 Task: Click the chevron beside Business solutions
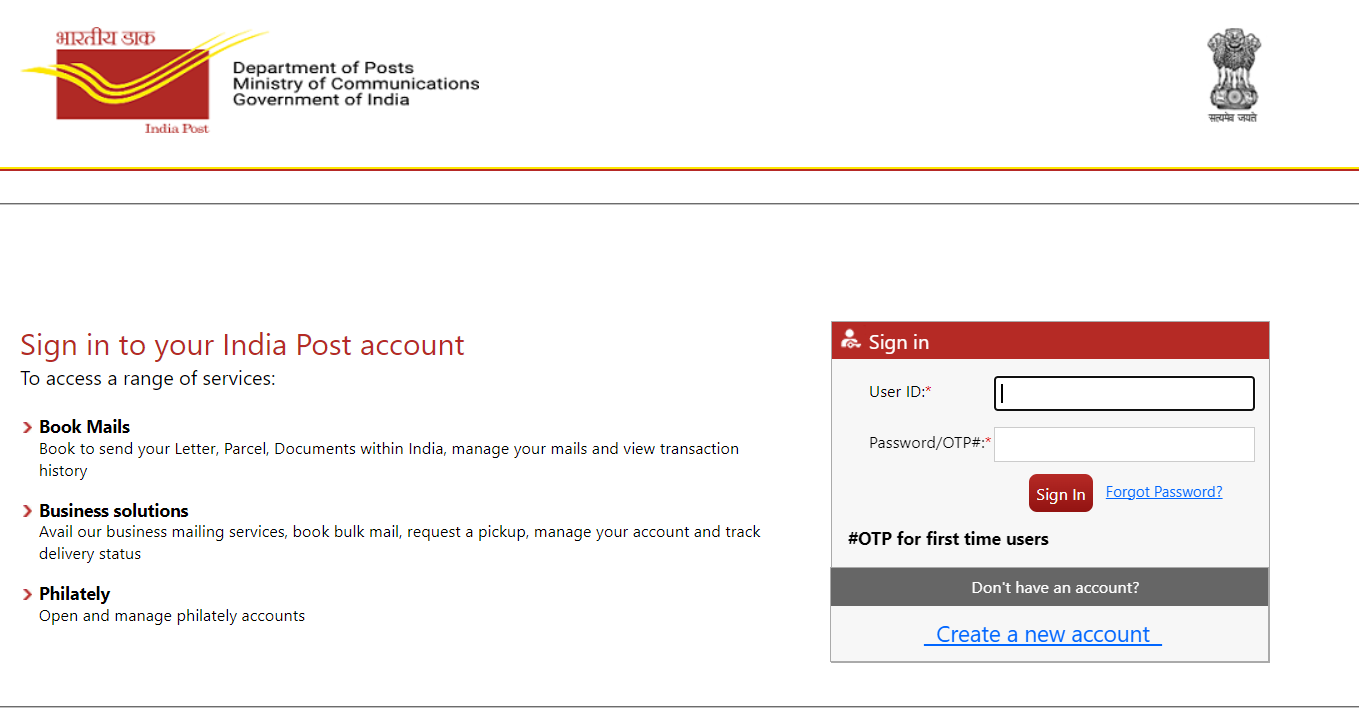(28, 511)
